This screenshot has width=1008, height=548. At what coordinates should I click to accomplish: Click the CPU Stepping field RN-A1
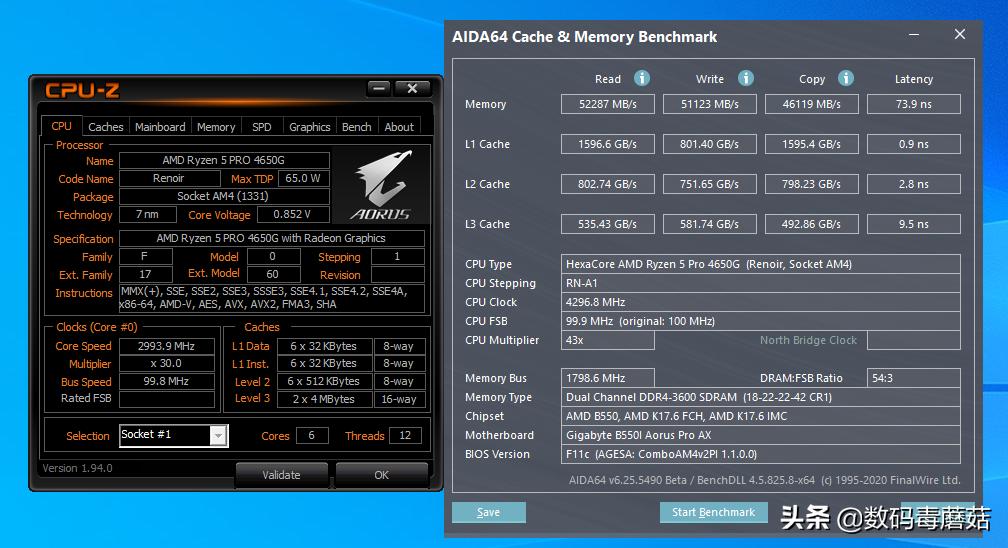tap(760, 283)
